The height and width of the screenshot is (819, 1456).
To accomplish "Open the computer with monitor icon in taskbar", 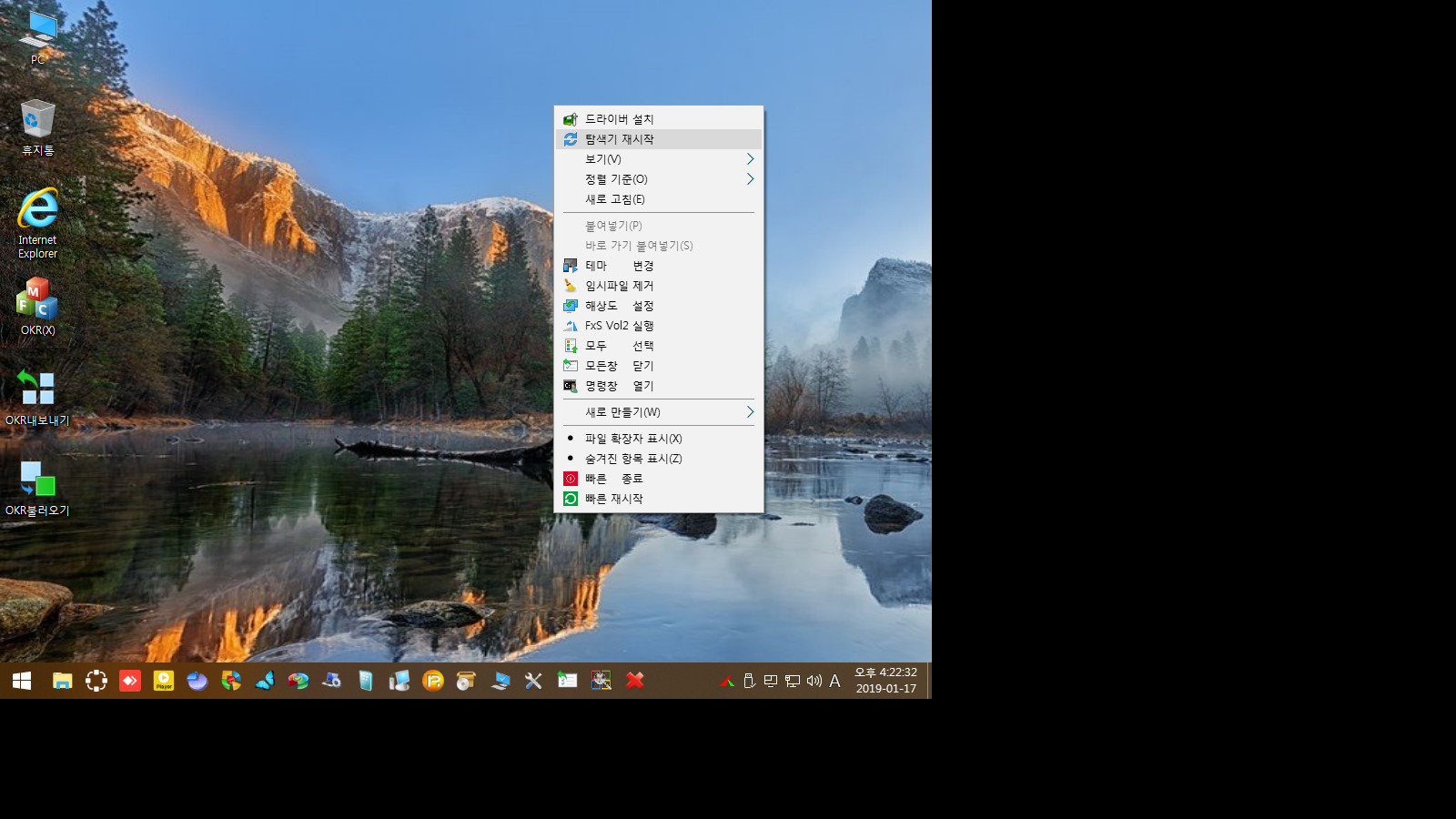I will click(x=399, y=681).
